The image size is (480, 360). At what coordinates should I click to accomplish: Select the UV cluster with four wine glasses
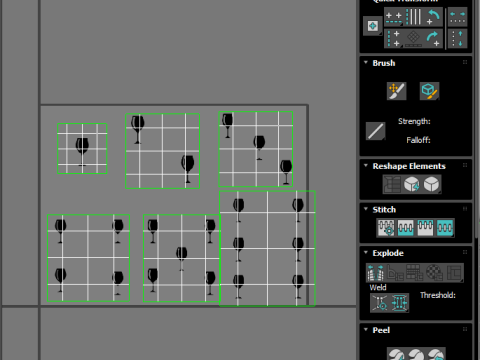[x=89, y=258]
